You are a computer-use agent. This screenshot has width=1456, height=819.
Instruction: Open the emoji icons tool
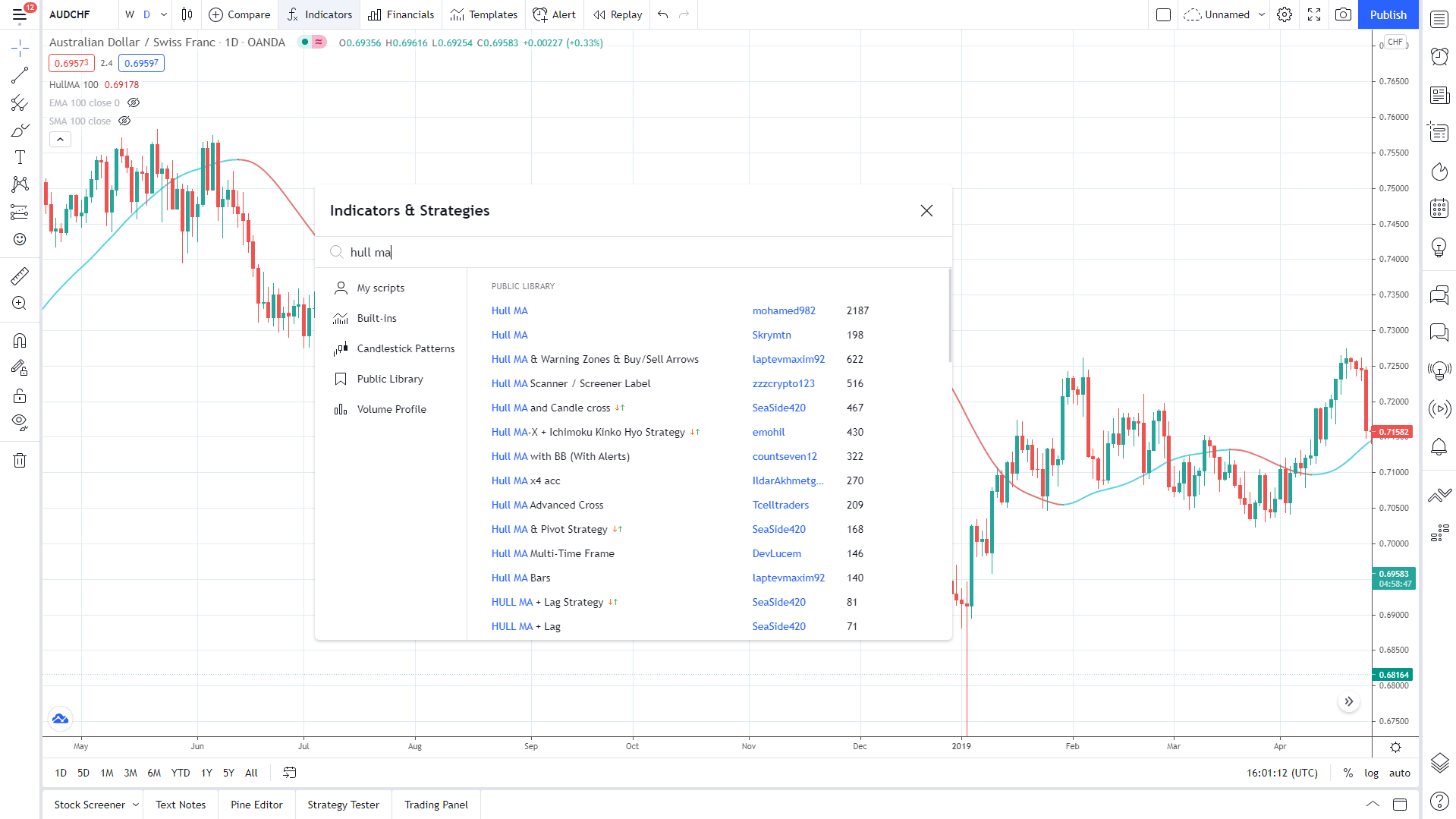20,239
